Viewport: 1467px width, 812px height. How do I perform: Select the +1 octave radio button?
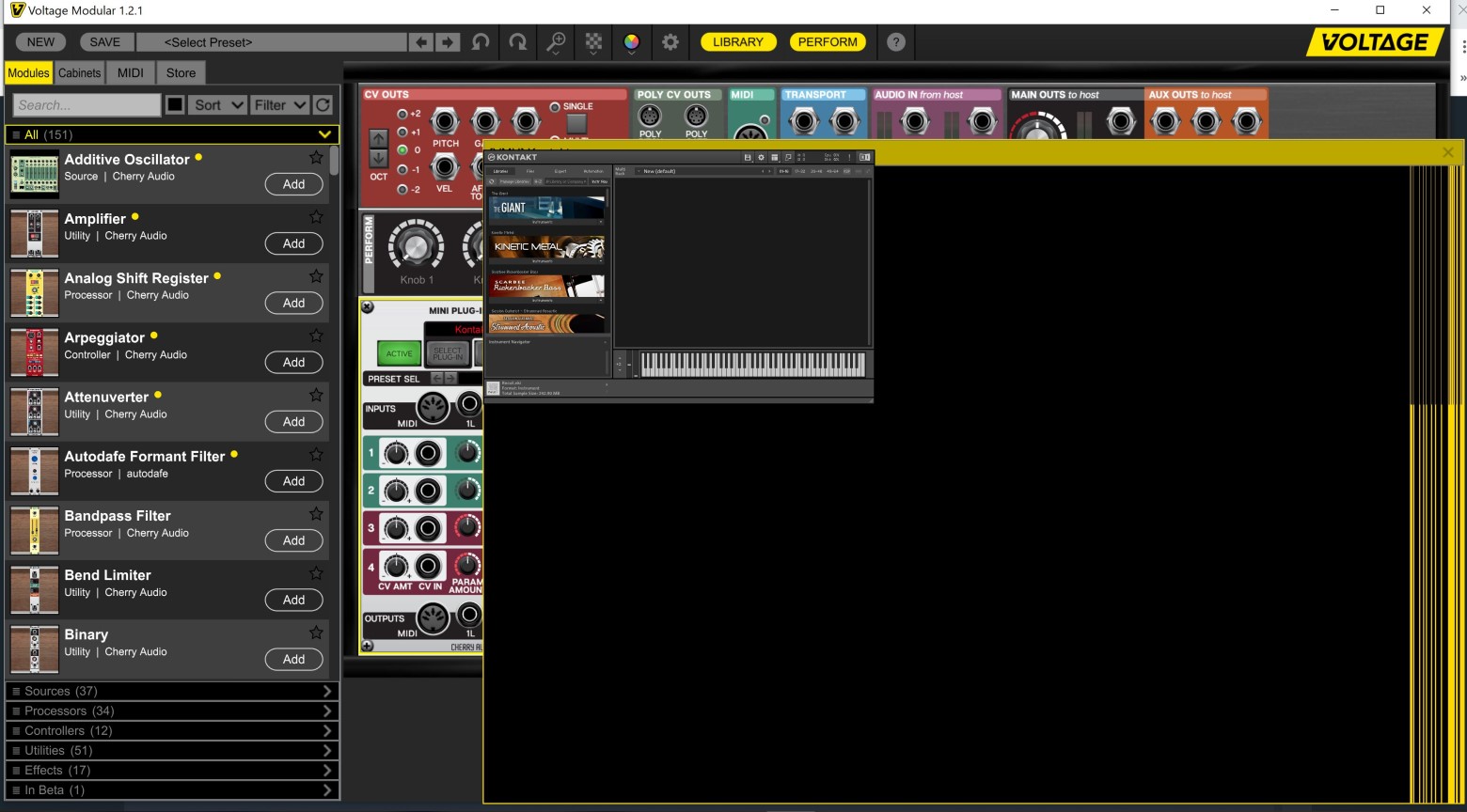(x=402, y=132)
